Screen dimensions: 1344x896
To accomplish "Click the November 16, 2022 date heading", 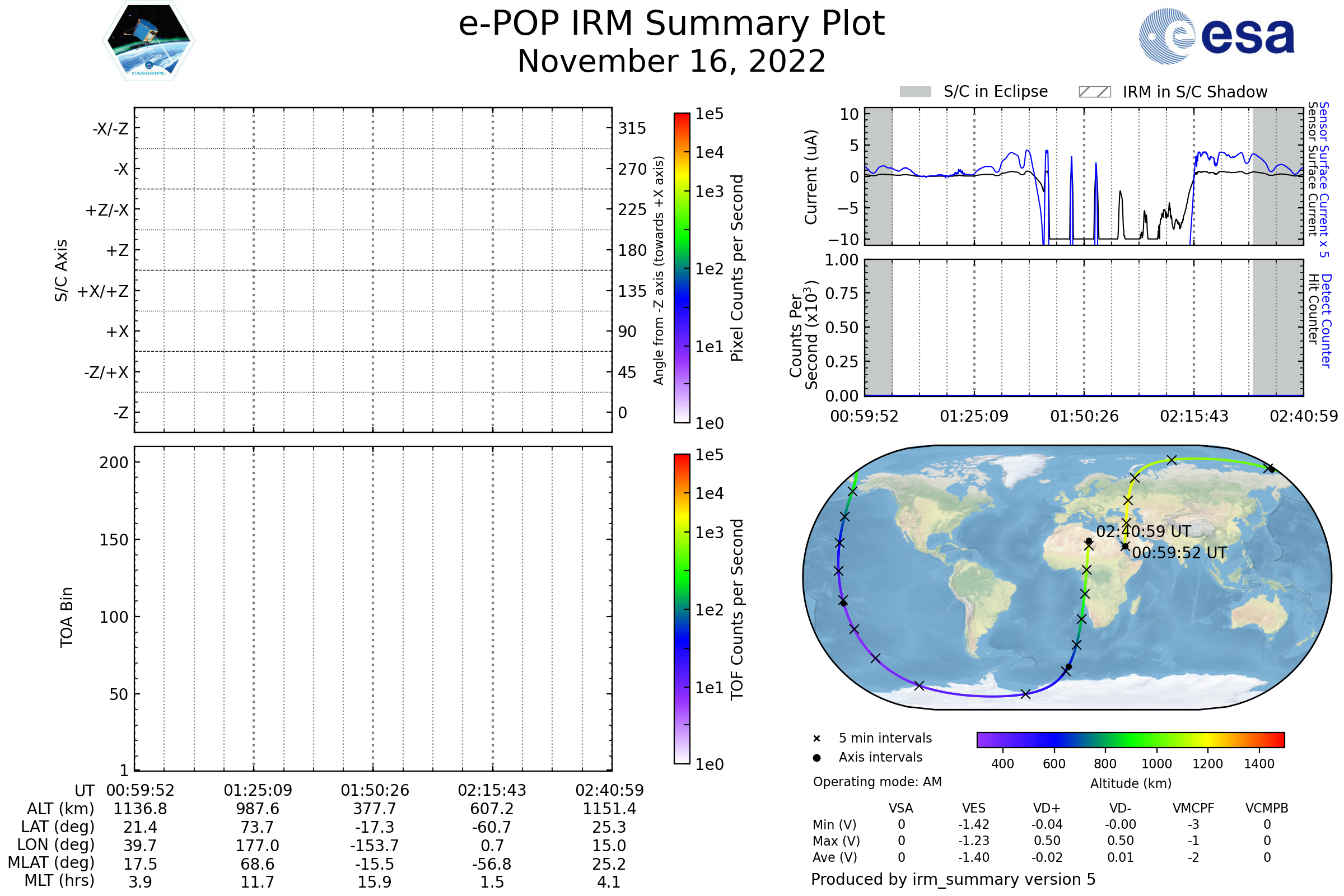I will coord(671,62).
